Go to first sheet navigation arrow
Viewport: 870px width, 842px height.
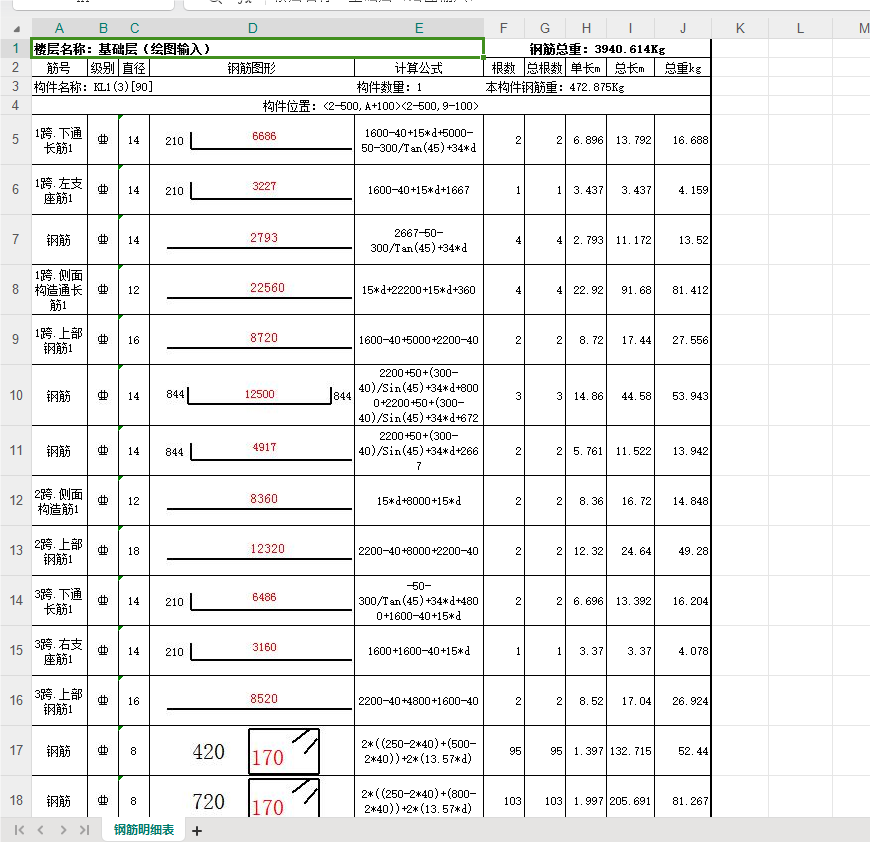[x=19, y=830]
